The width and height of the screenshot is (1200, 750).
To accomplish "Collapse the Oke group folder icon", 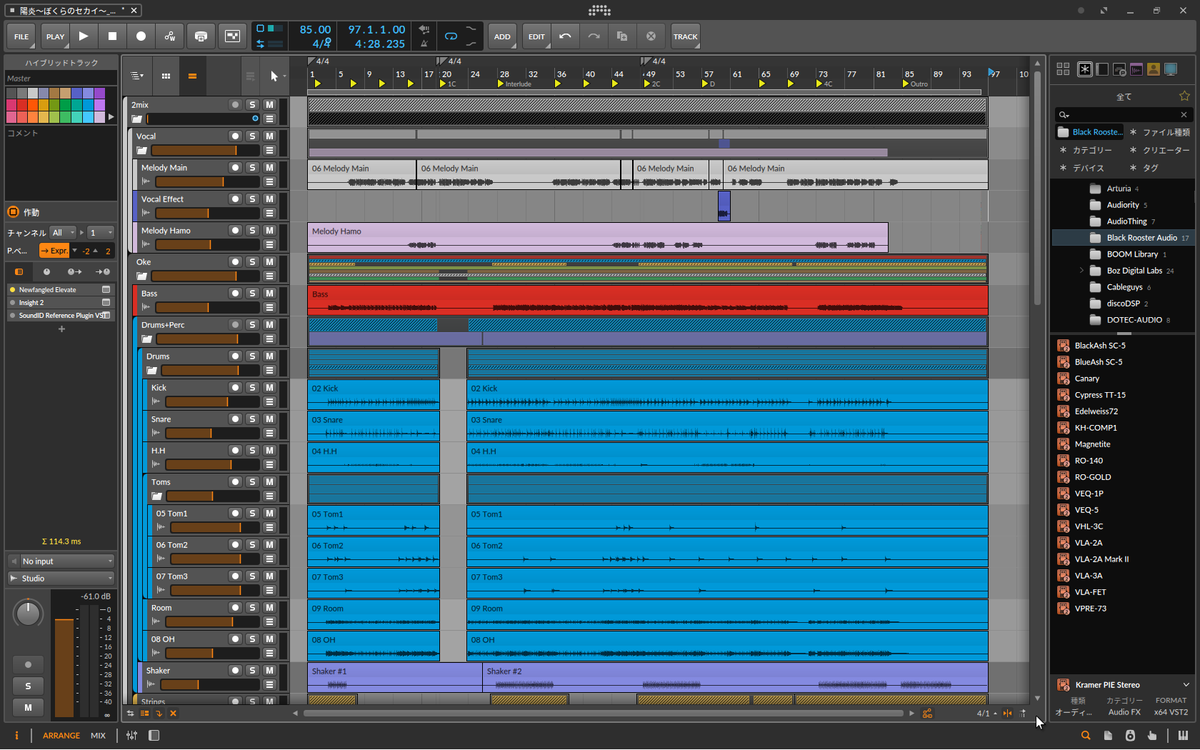I will click(x=142, y=277).
